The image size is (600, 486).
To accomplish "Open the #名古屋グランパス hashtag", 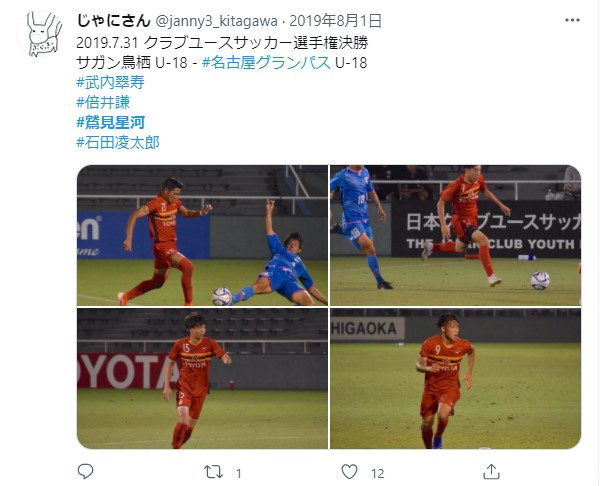I will [266, 62].
